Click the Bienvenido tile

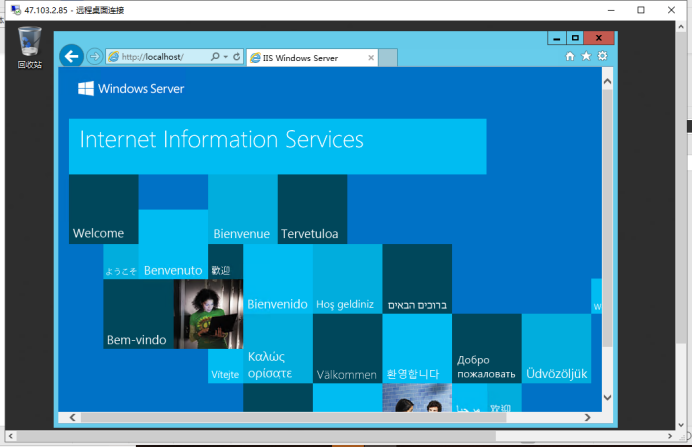(x=278, y=279)
